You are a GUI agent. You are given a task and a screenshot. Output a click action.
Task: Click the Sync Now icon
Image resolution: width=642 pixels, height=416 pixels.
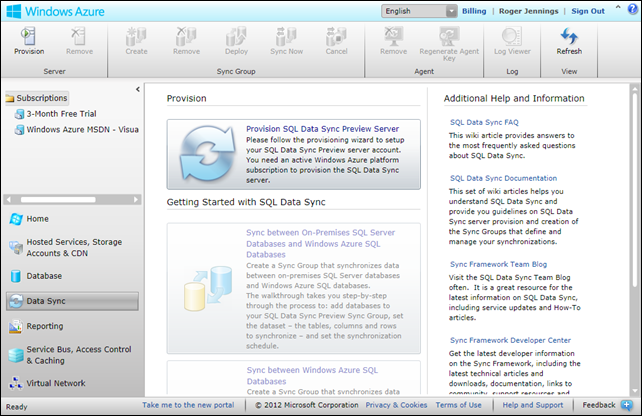coord(286,36)
